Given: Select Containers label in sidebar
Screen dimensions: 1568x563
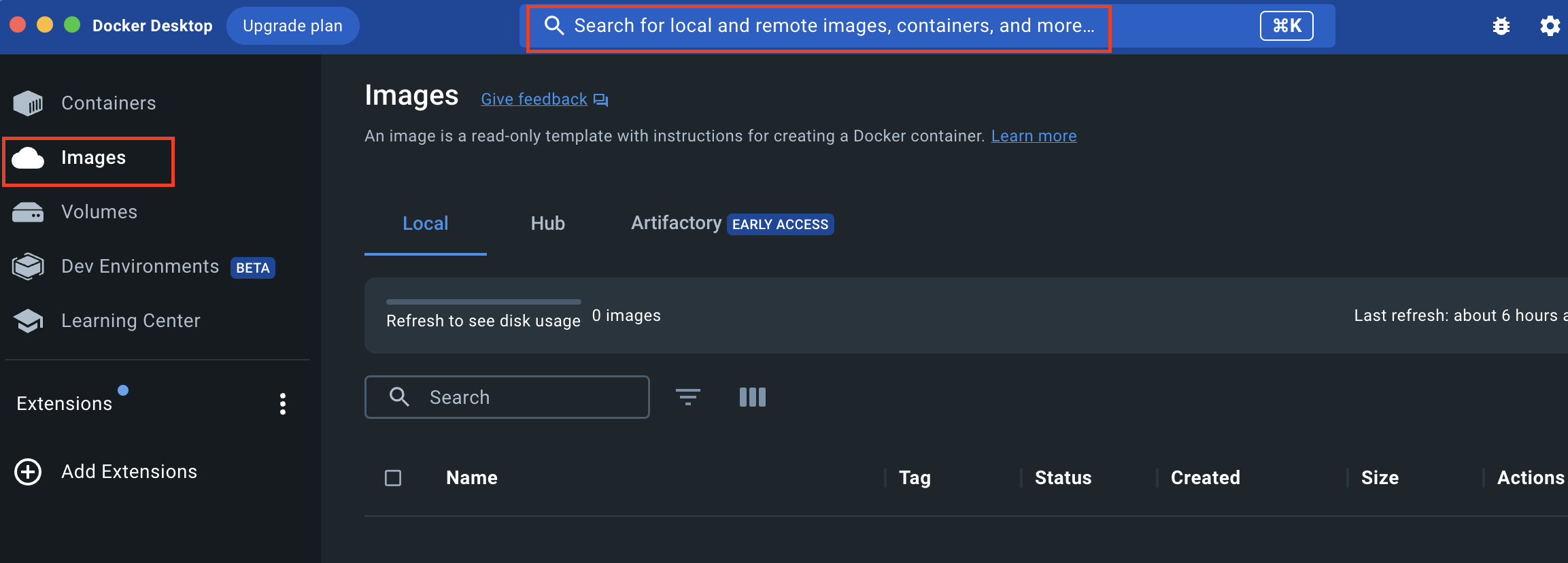Looking at the screenshot, I should [109, 103].
